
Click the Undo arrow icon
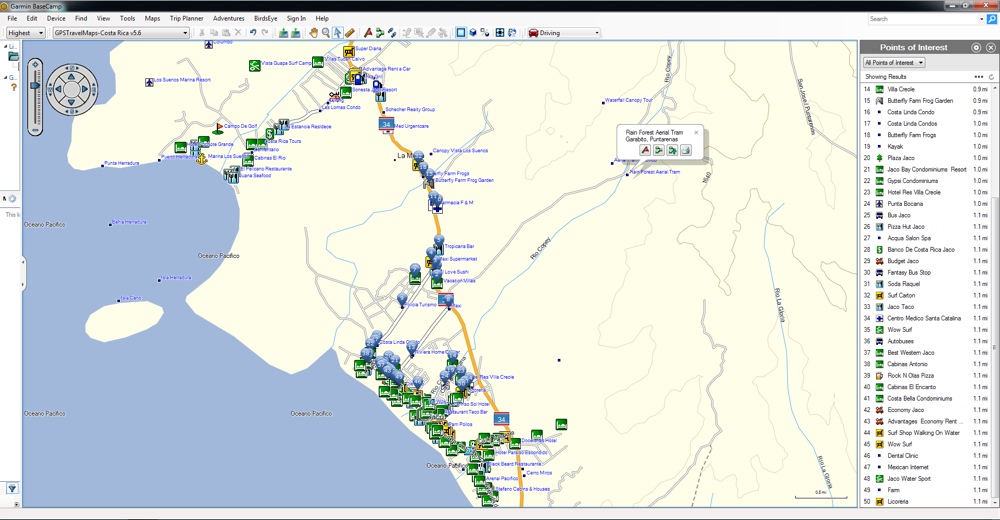(x=253, y=33)
